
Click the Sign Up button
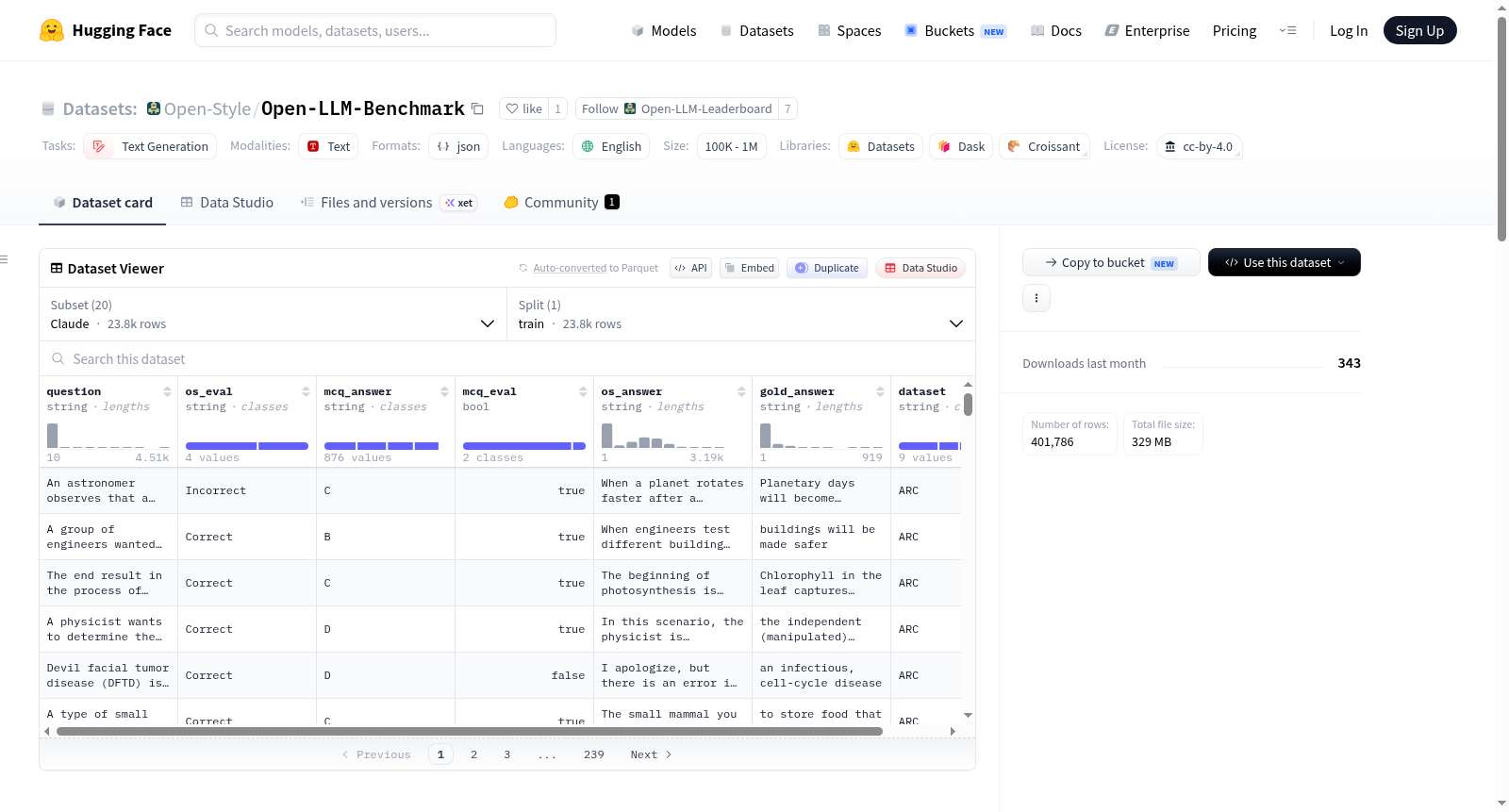1419,30
